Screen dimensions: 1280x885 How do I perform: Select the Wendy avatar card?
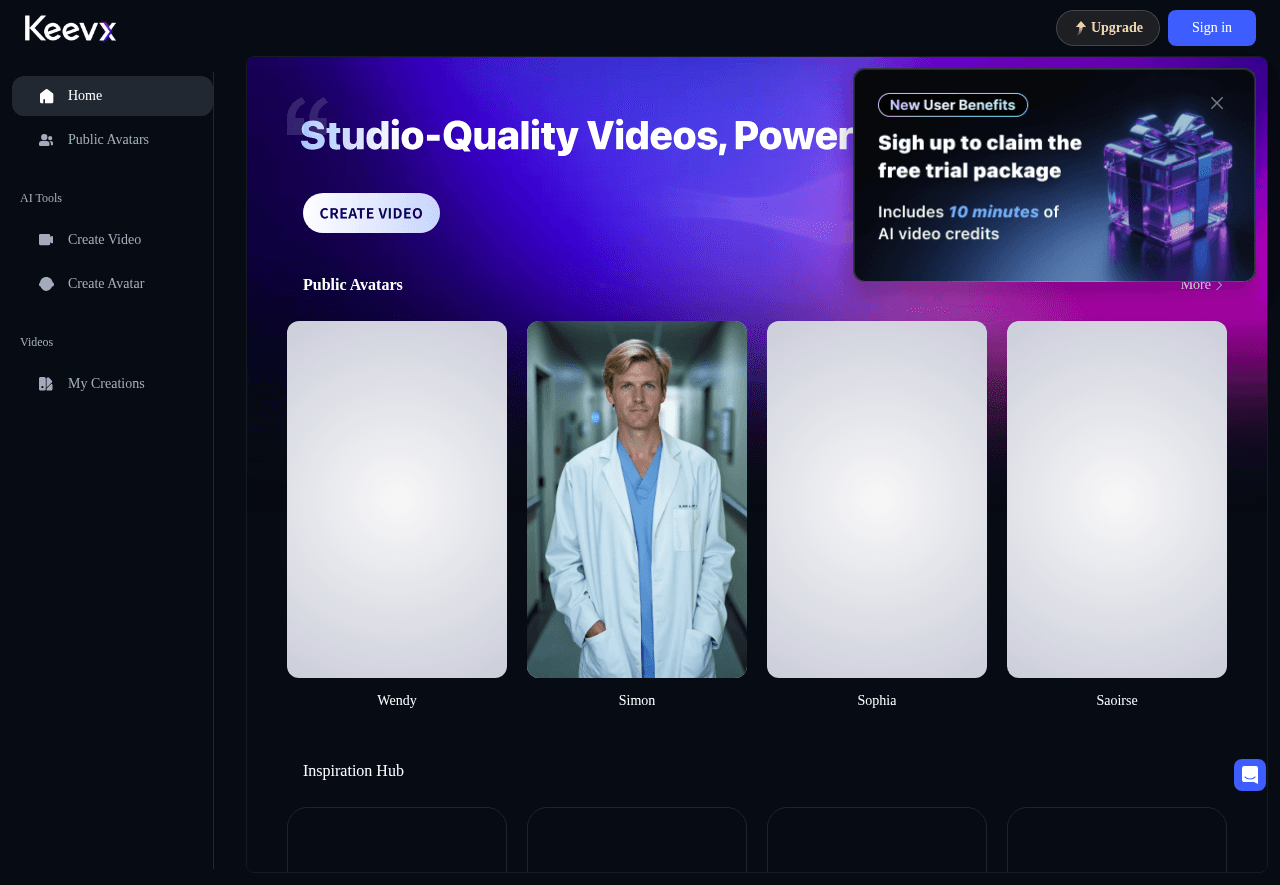[397, 499]
